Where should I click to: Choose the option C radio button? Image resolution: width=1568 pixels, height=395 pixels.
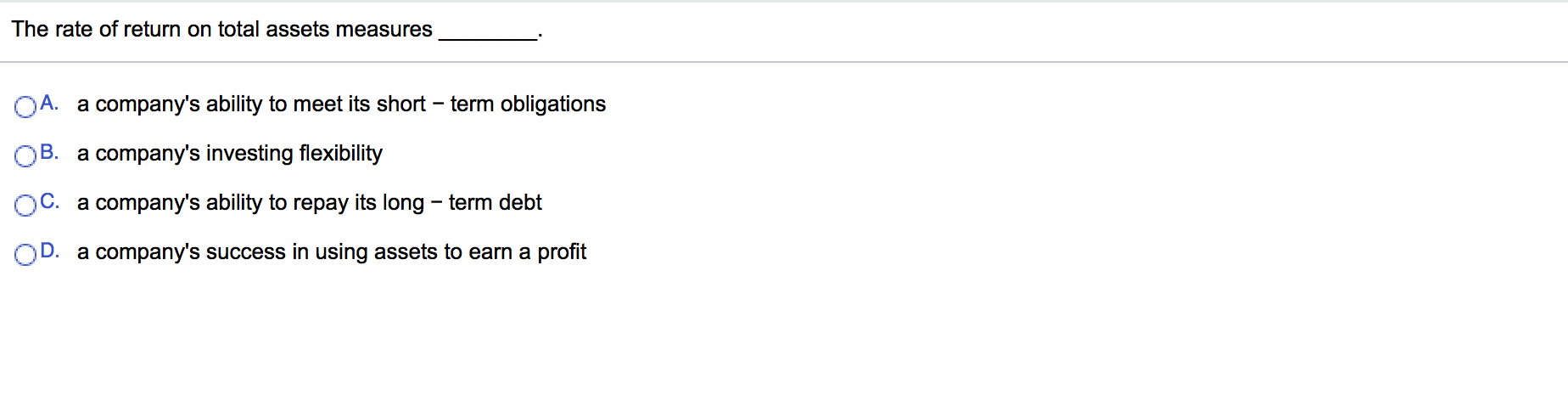pyautogui.click(x=25, y=205)
